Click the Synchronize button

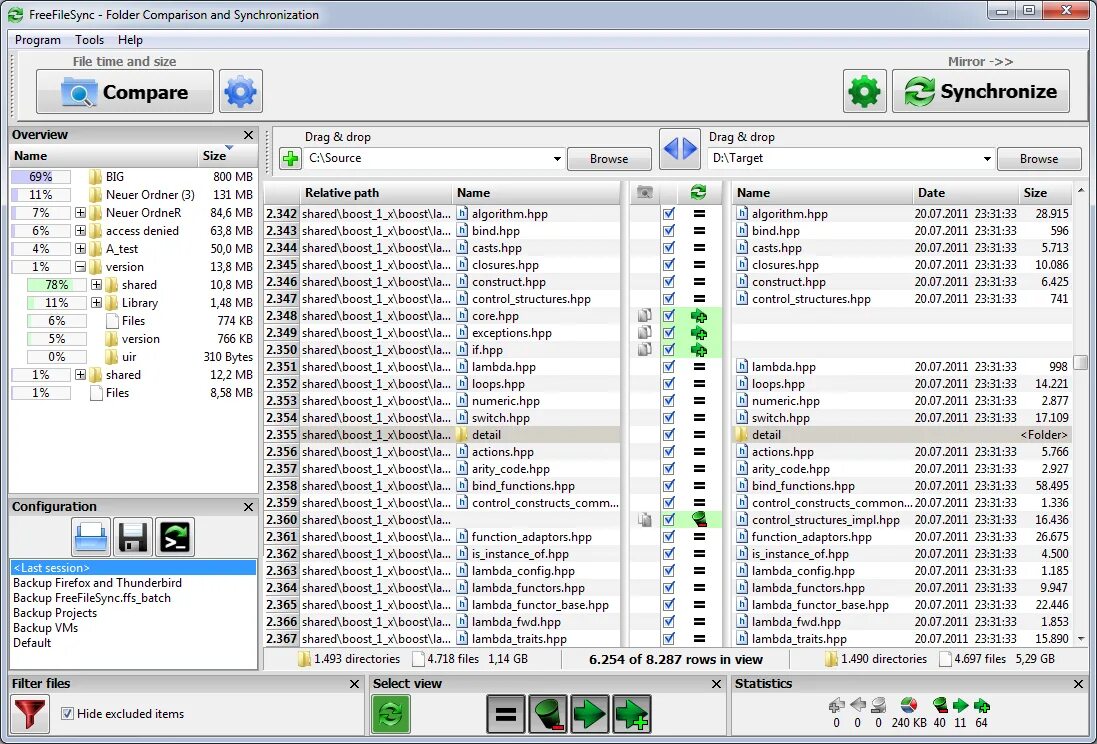click(981, 92)
